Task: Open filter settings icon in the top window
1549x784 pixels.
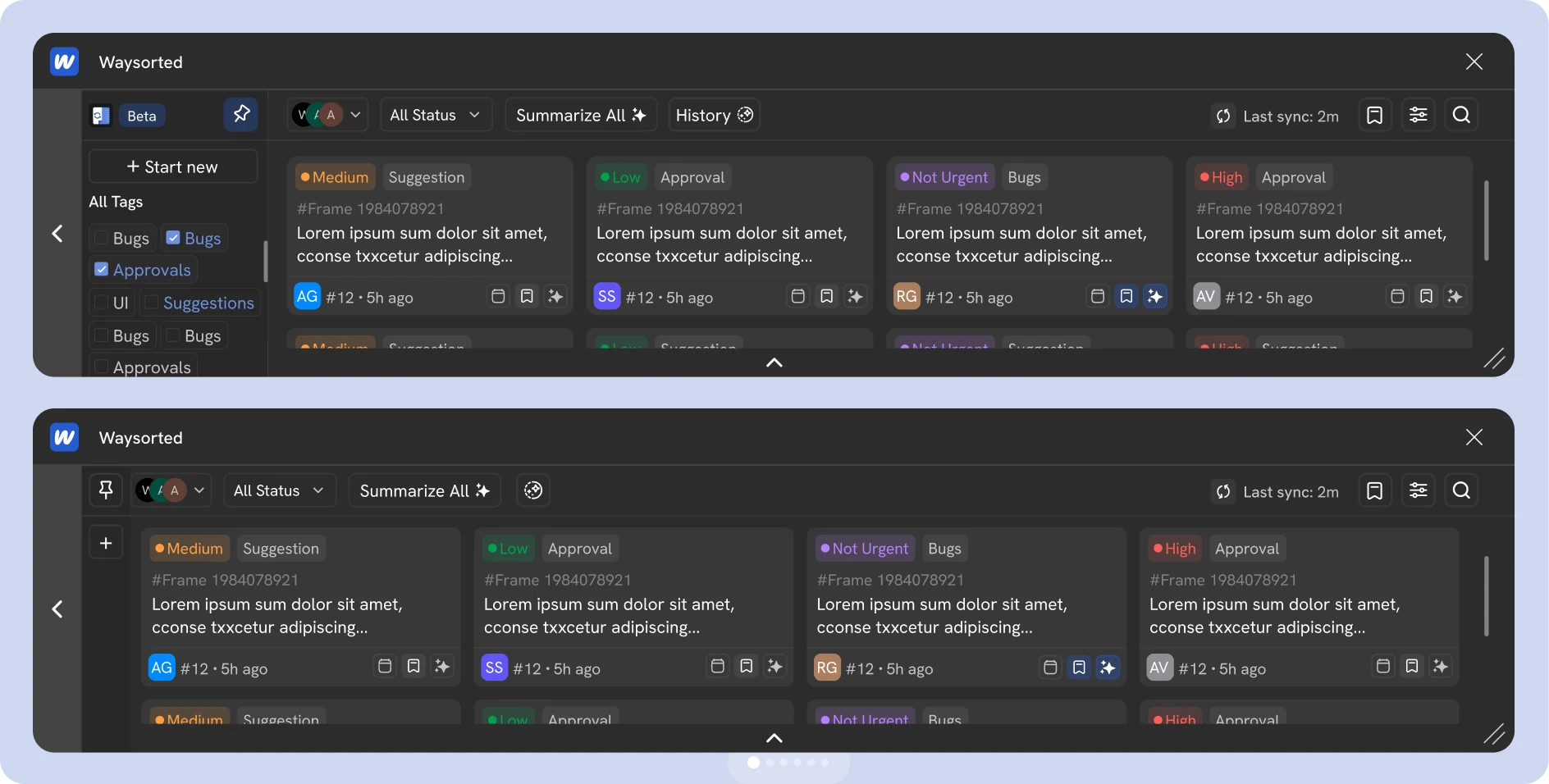Action: (1418, 115)
